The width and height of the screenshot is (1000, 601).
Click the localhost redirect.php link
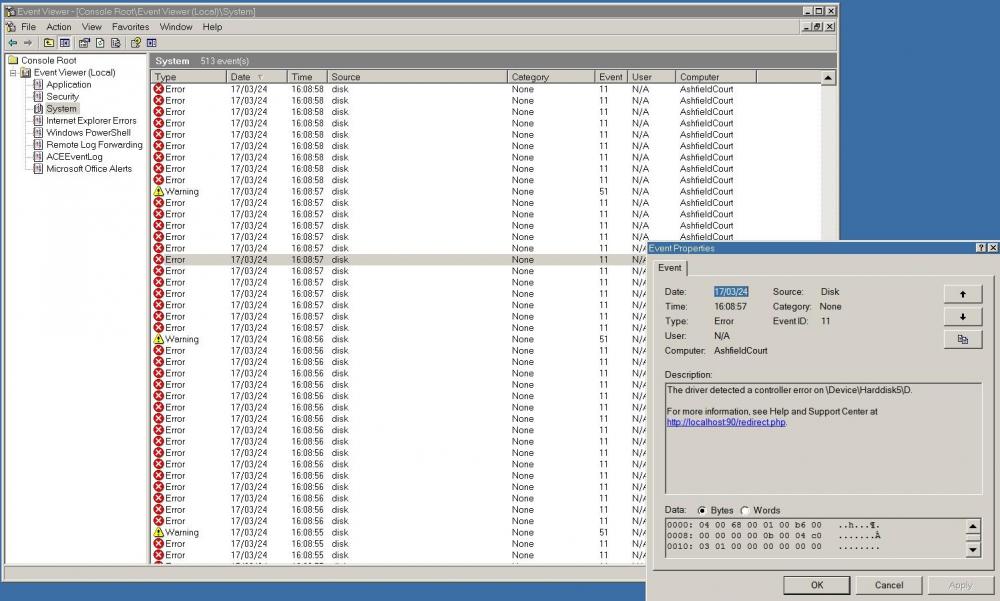(x=726, y=422)
